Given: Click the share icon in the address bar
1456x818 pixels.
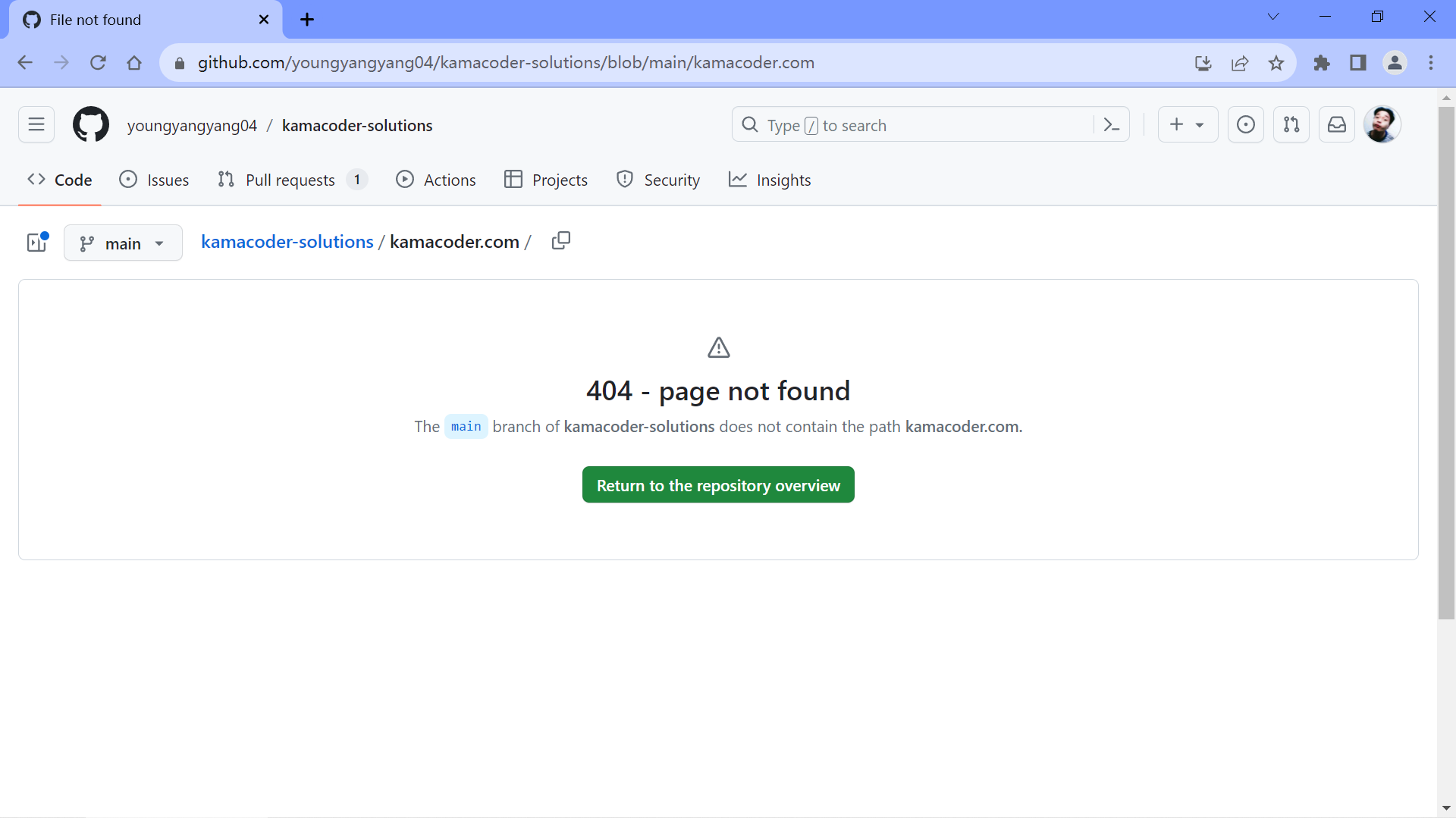Looking at the screenshot, I should pyautogui.click(x=1240, y=63).
